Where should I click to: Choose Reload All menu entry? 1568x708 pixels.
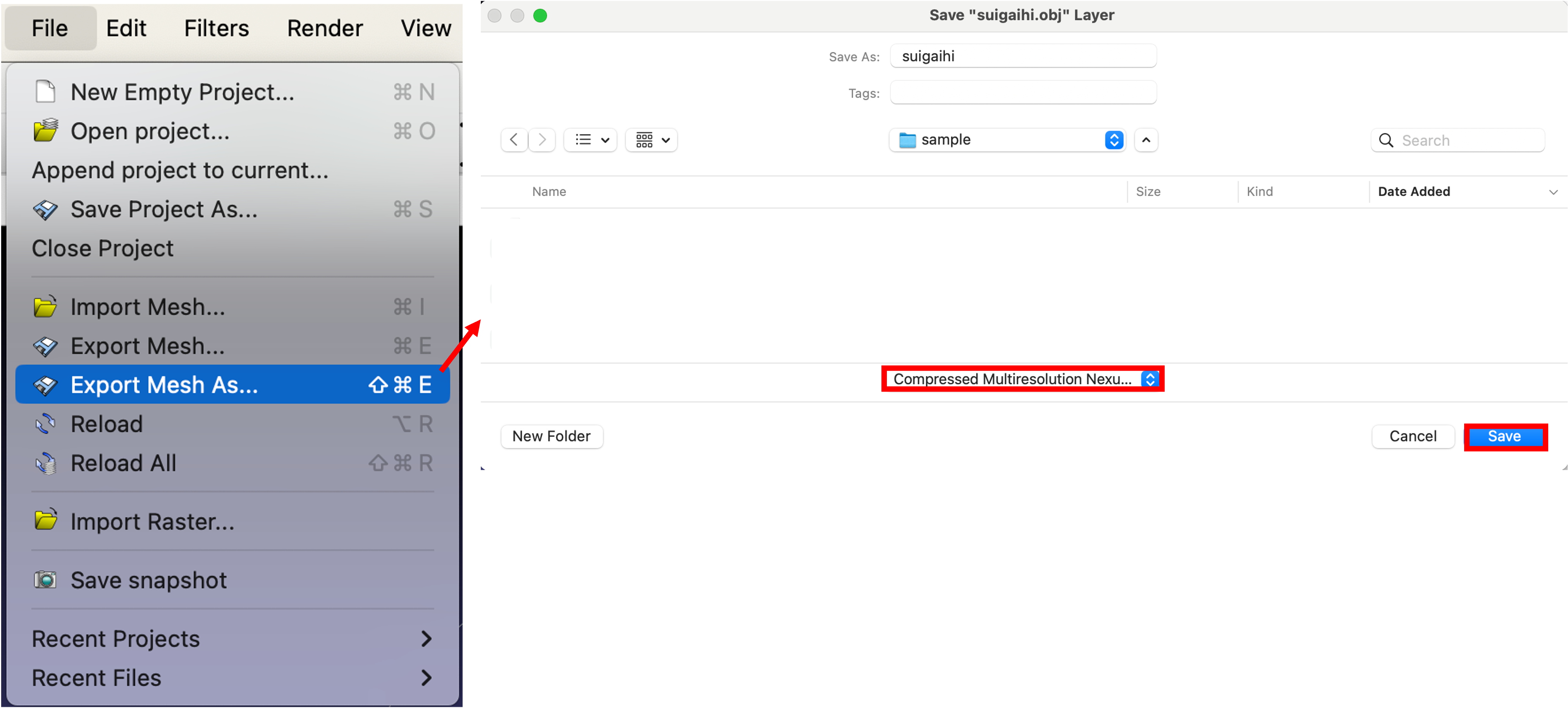pos(232,463)
